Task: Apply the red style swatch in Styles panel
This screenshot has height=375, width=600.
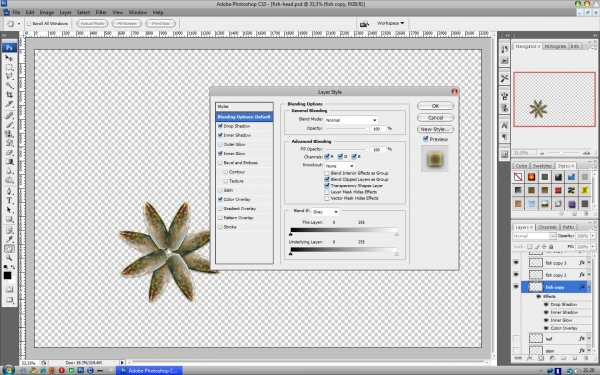Action: (558, 190)
